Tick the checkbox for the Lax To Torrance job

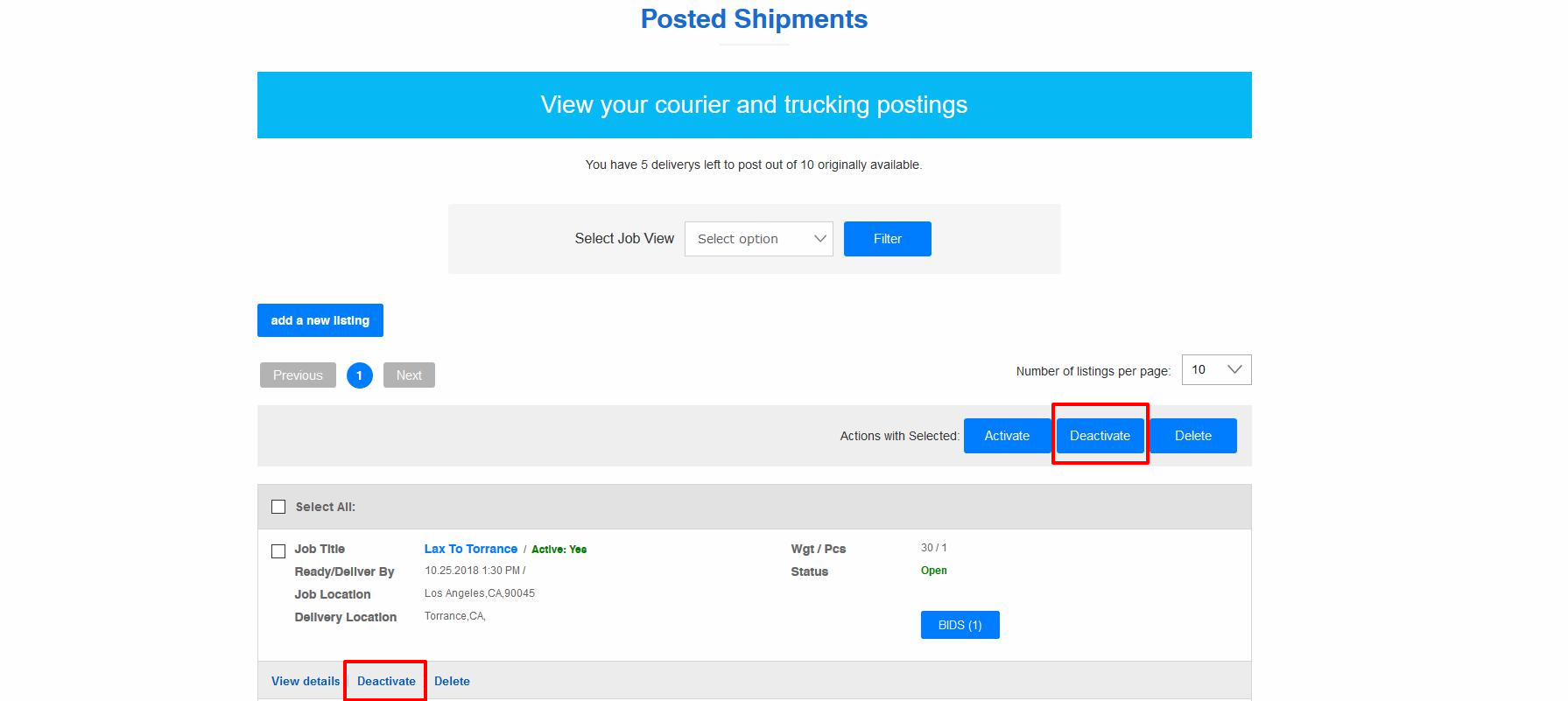pyautogui.click(x=278, y=551)
